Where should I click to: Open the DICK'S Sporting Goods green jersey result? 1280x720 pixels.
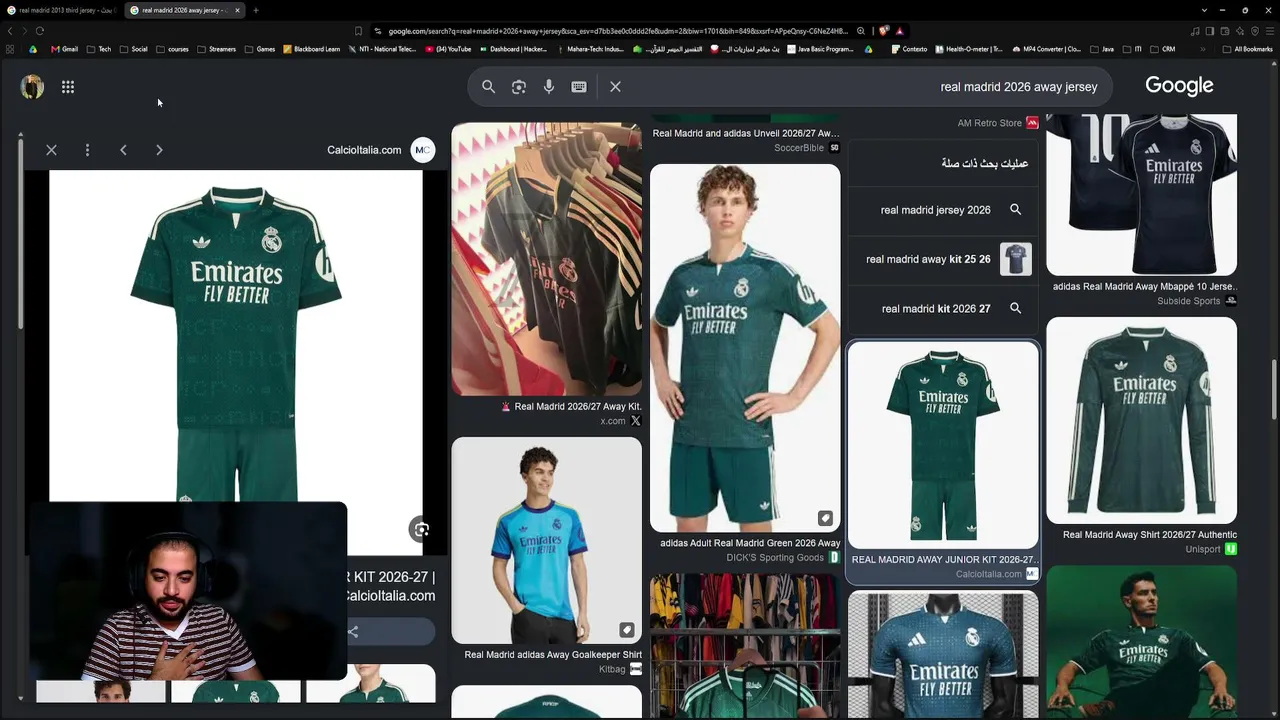pos(745,364)
